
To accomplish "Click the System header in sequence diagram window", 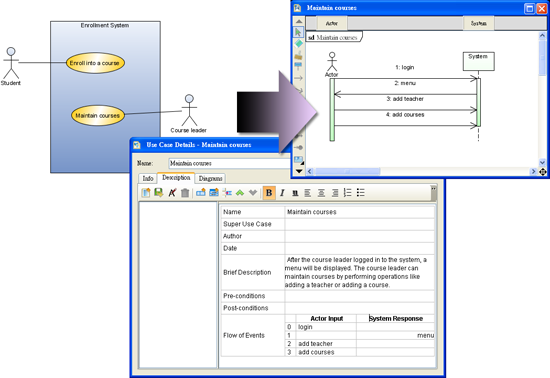I will click(x=478, y=23).
